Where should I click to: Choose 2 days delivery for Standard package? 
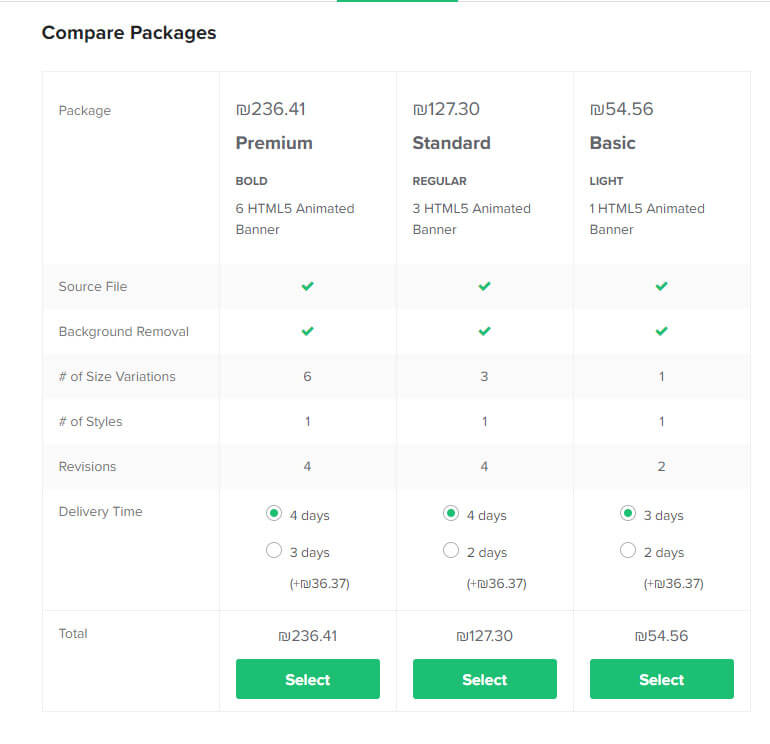pos(451,551)
